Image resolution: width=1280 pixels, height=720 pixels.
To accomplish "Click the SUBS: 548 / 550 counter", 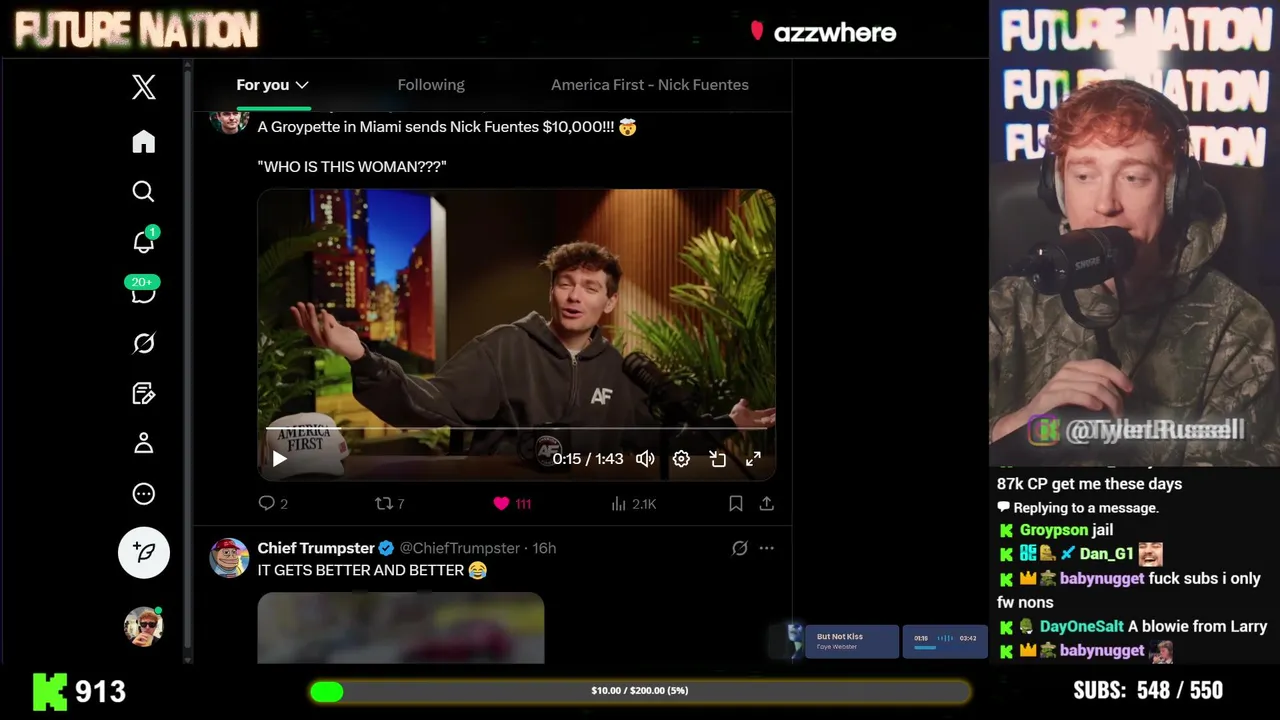I will pyautogui.click(x=1148, y=691).
